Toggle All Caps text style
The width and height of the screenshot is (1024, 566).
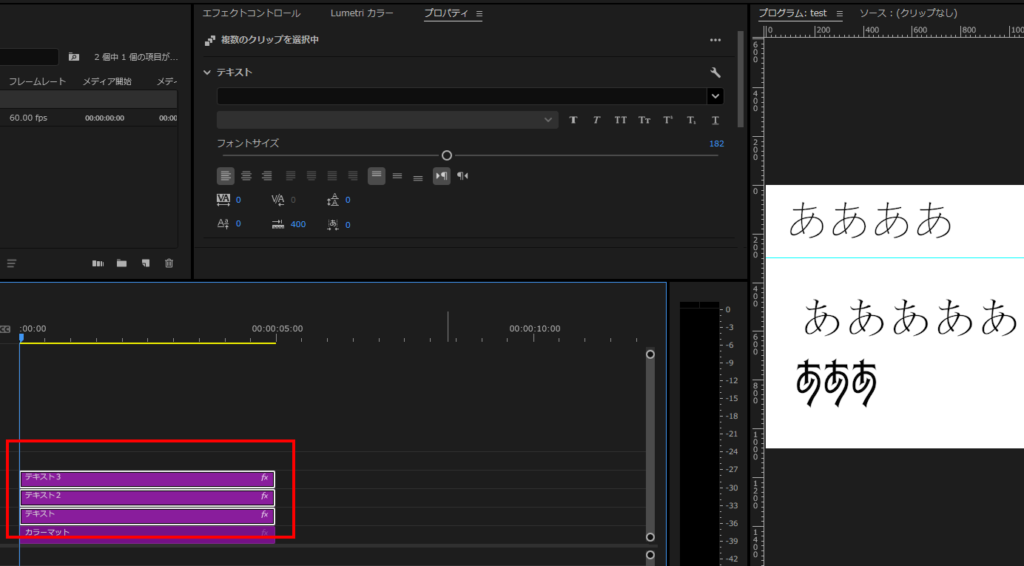[621, 120]
